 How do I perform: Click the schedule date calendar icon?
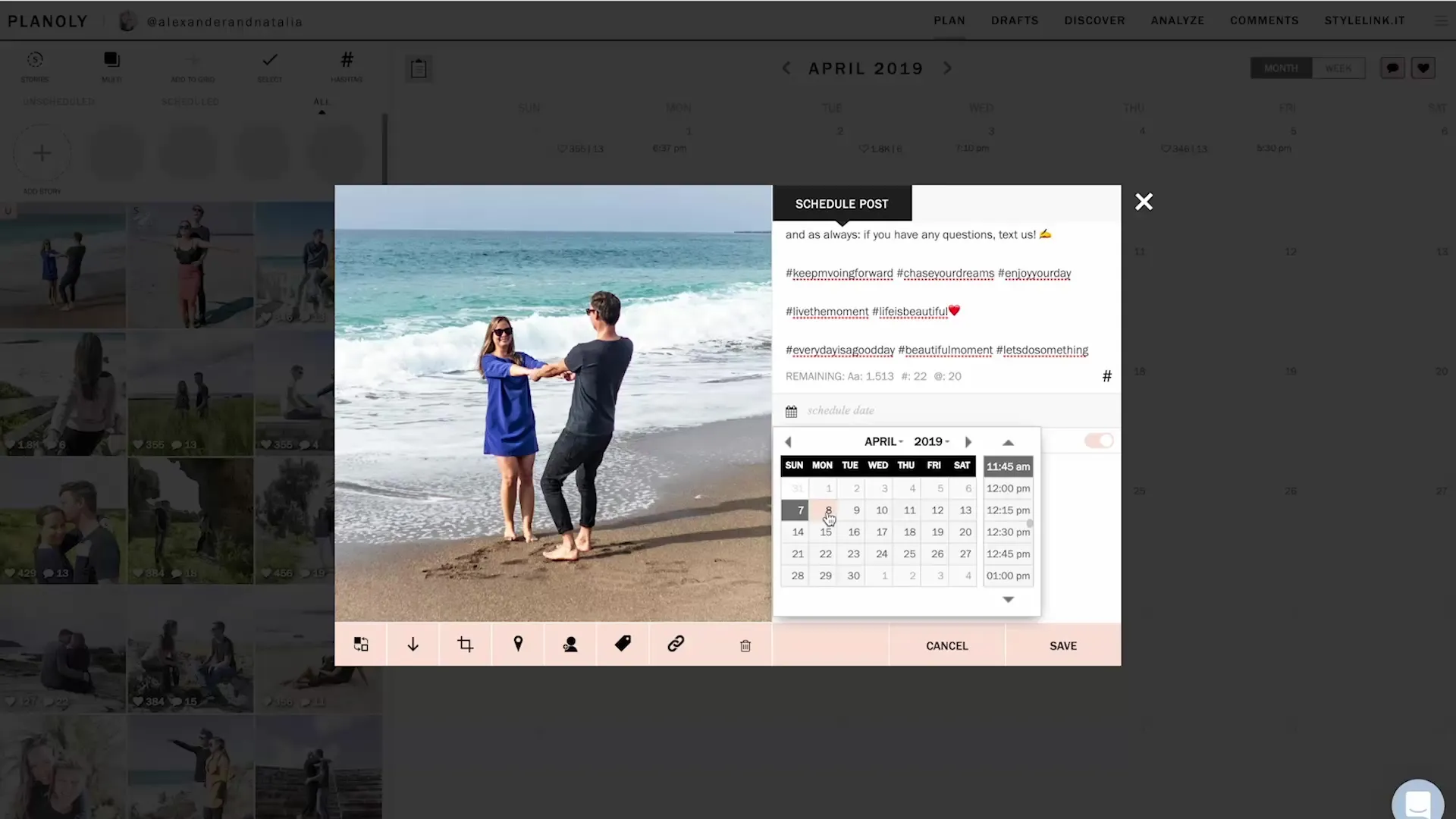(x=791, y=411)
